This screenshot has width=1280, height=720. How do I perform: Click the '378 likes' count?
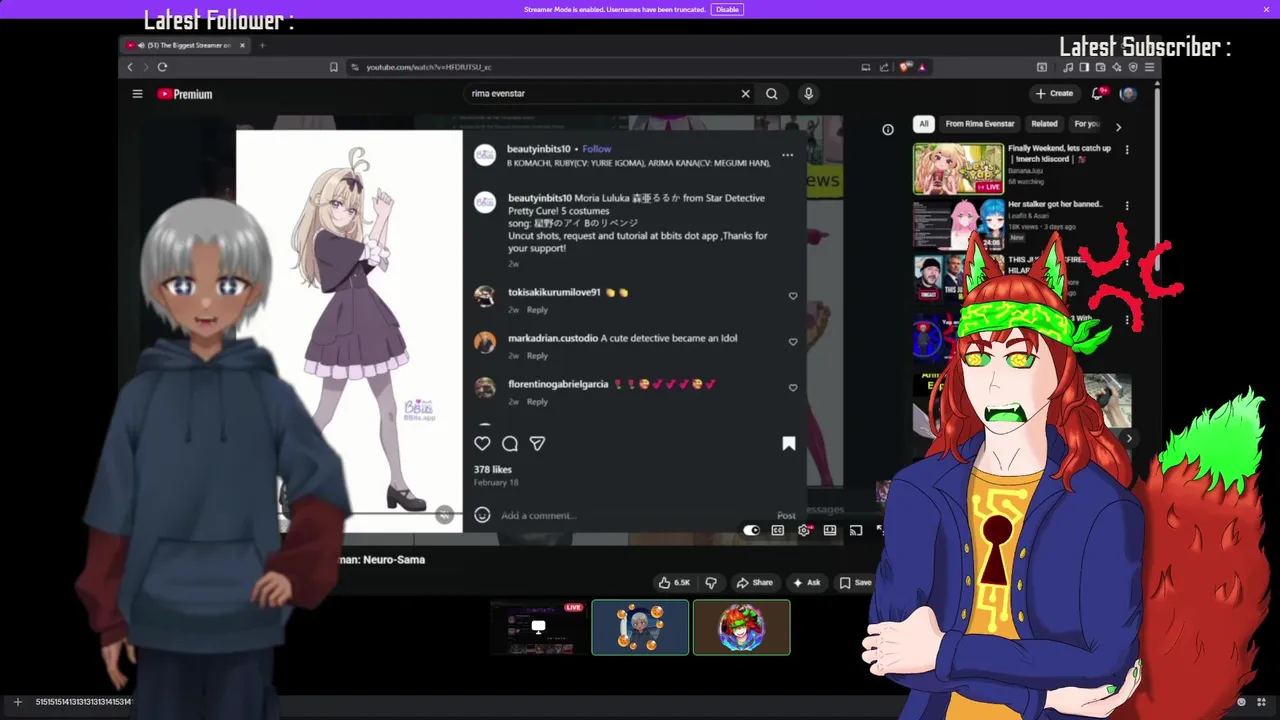point(493,469)
